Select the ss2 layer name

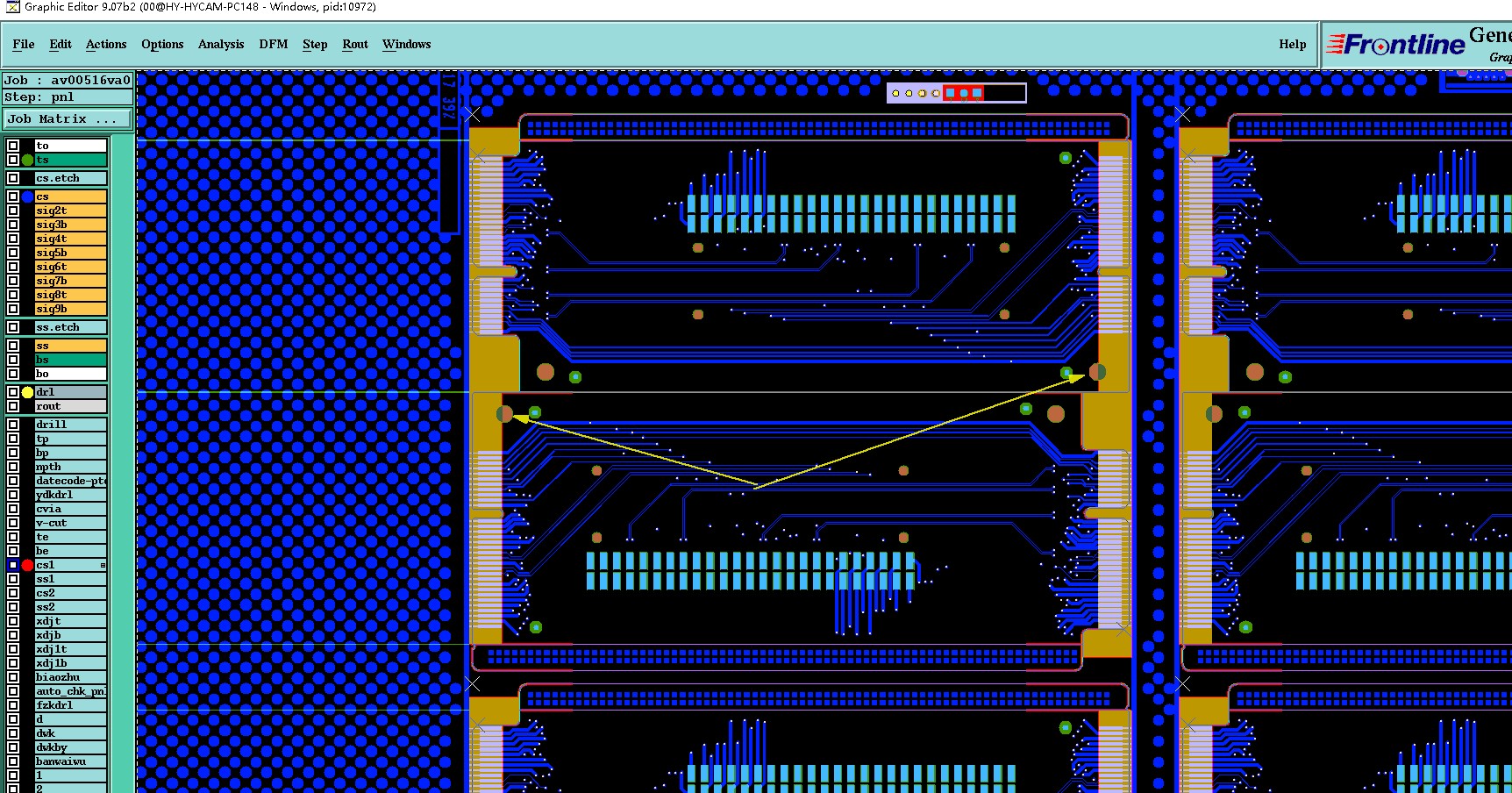click(70, 607)
